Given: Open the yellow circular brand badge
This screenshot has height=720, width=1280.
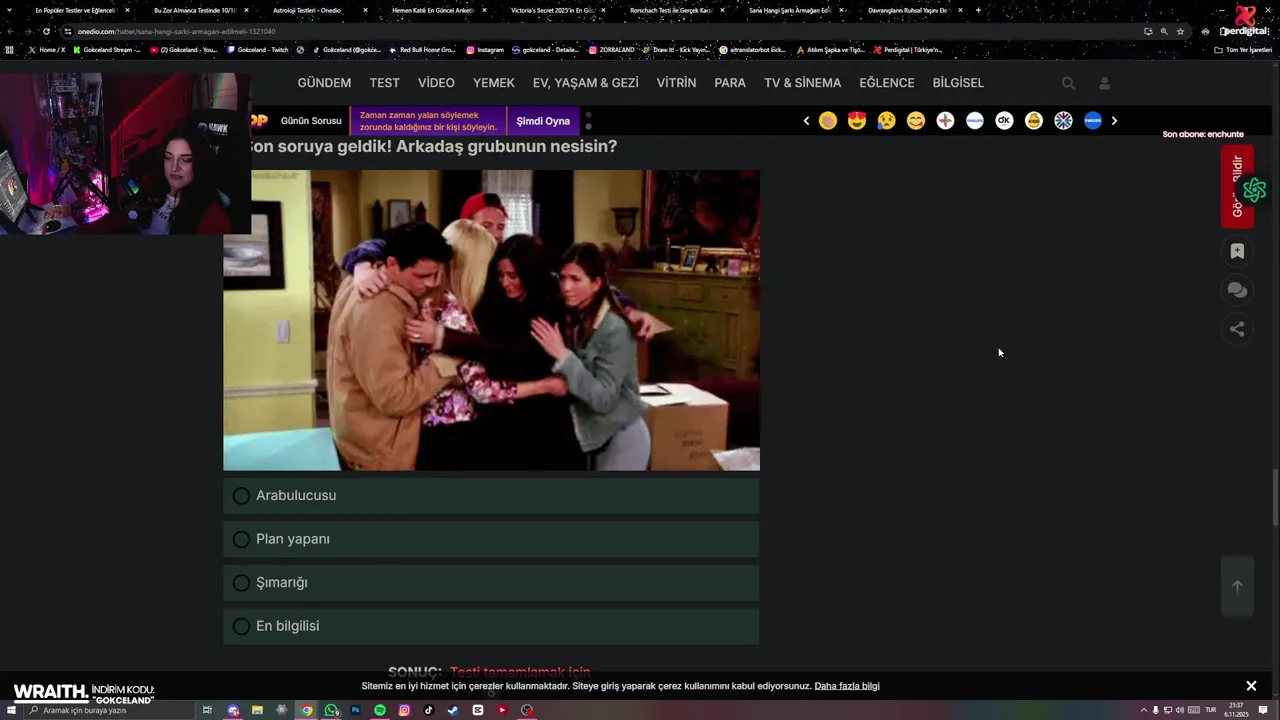Looking at the screenshot, I should [x=1034, y=121].
